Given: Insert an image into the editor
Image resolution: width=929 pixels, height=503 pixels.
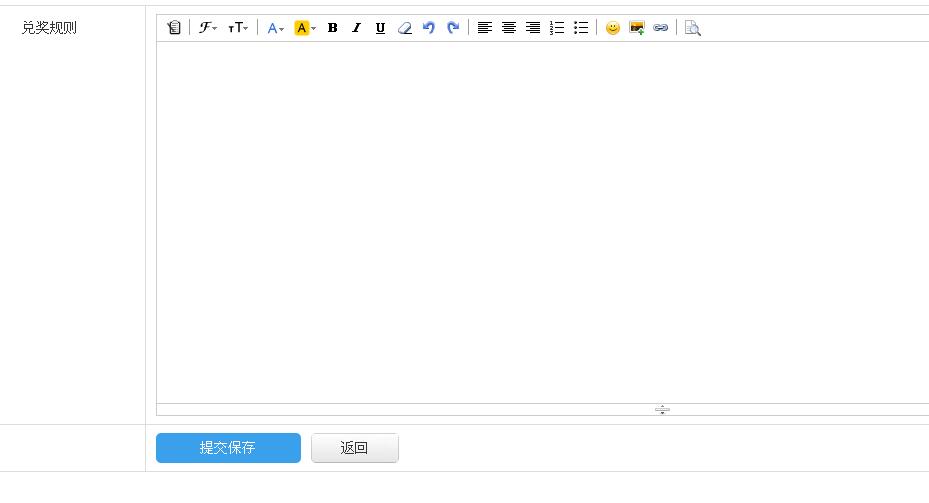Looking at the screenshot, I should point(637,28).
